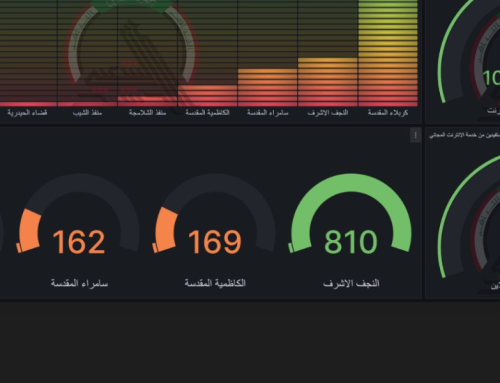This screenshot has height=383, width=500.
Task: Click النجف الاشرف caption under the 810 gauge
Action: click(351, 283)
